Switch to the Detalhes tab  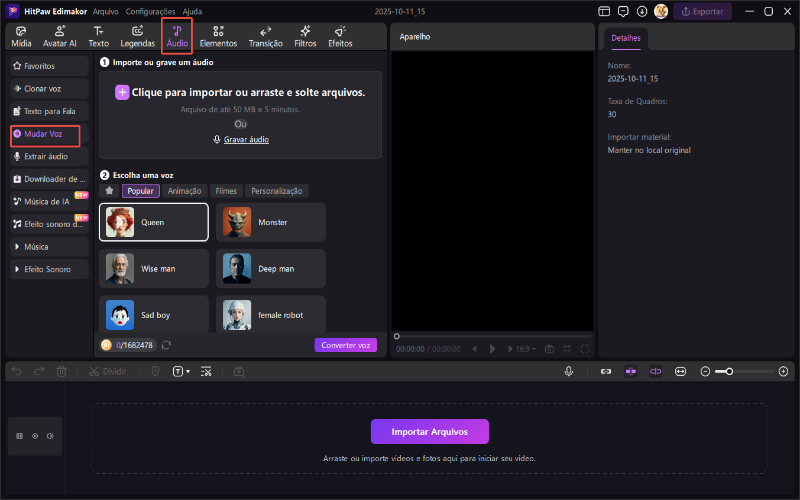[x=626, y=38]
